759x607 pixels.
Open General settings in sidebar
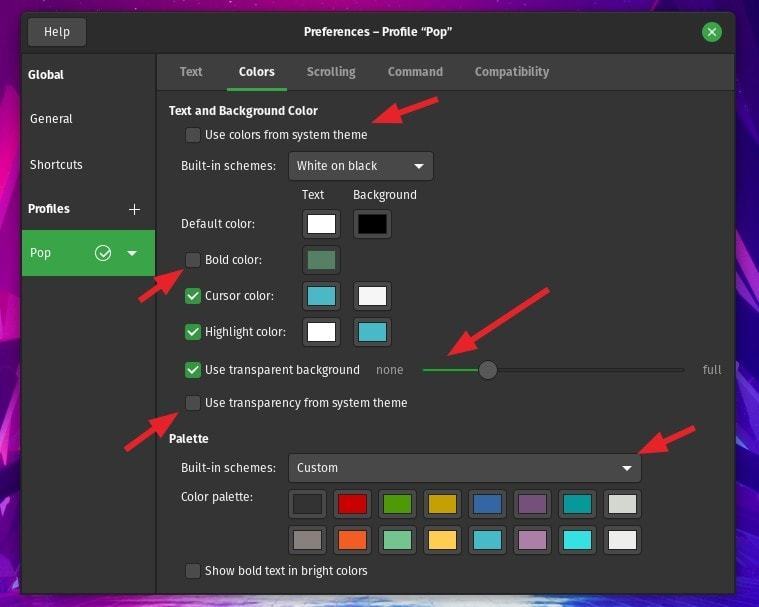[52, 119]
